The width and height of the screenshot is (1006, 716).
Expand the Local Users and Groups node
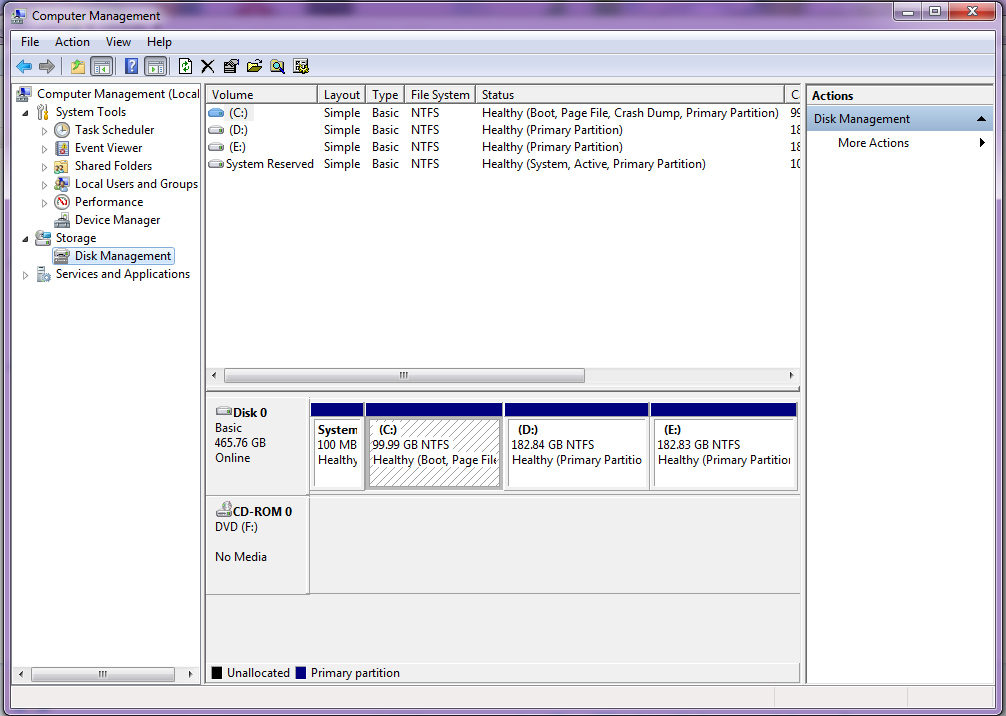coord(44,183)
